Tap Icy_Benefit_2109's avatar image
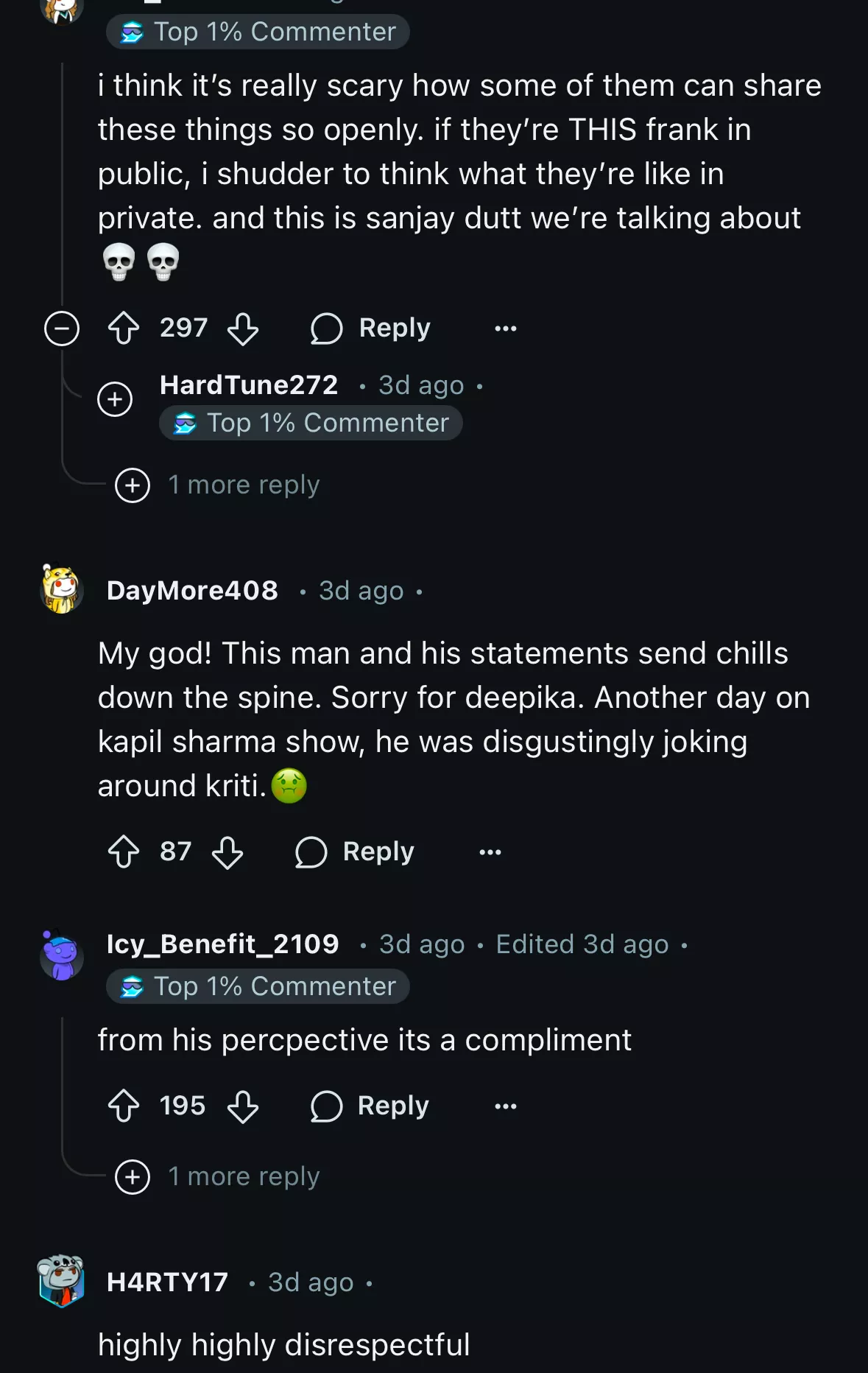Screen dimensions: 868x1373 (61, 955)
